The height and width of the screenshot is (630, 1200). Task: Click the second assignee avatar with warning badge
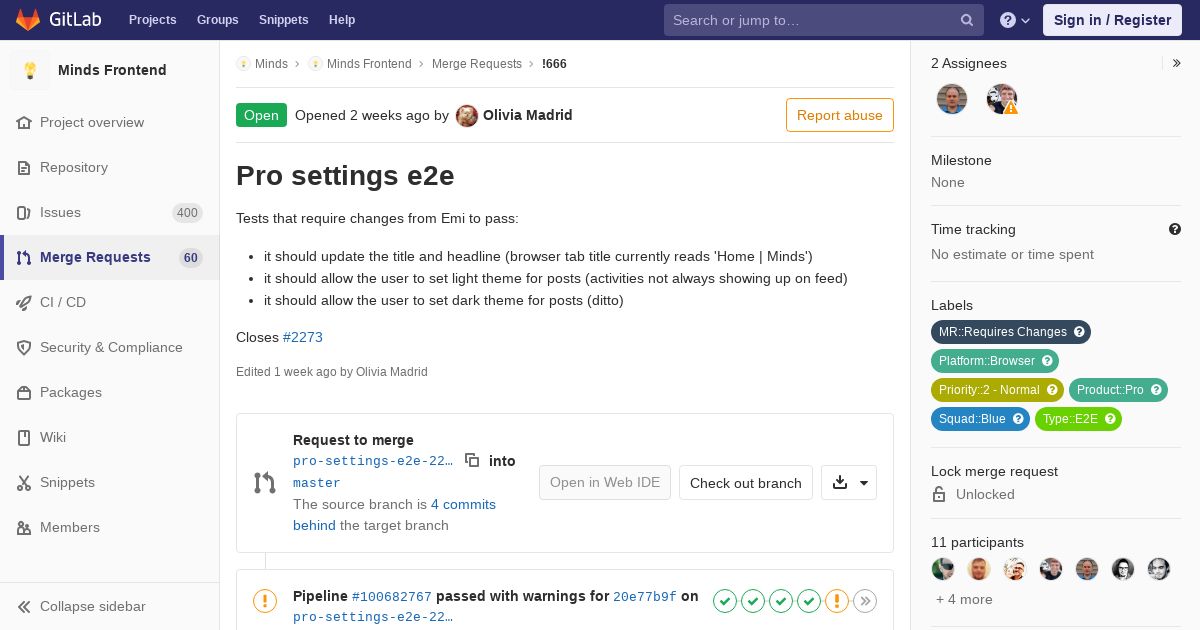click(x=1002, y=99)
